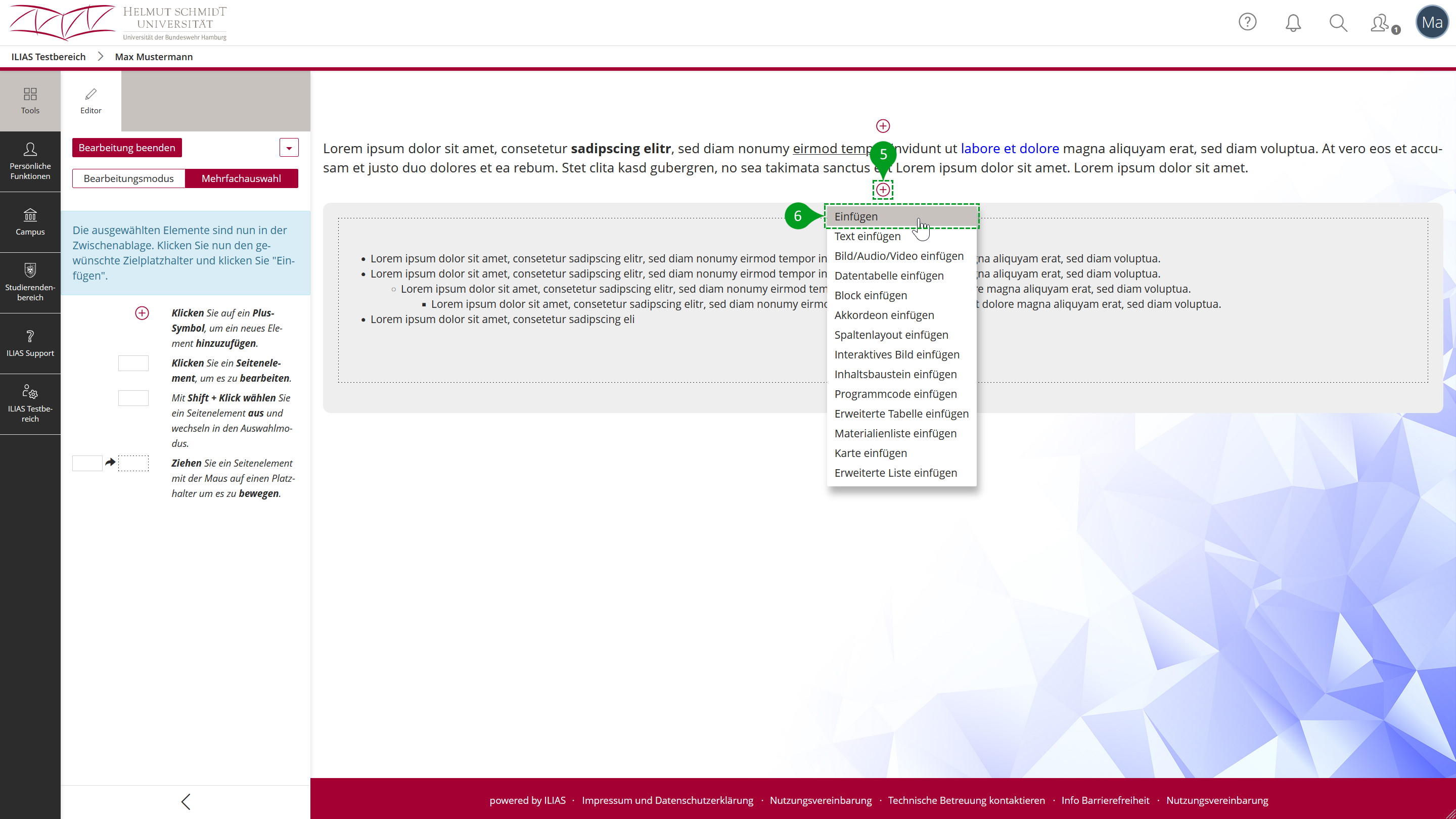The height and width of the screenshot is (819, 1456).
Task: Click Bearbeitung beenden button
Action: click(x=126, y=148)
